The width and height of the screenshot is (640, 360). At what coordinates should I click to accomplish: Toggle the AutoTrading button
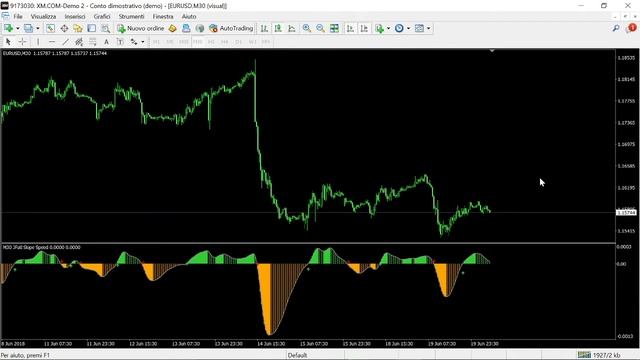coord(231,28)
